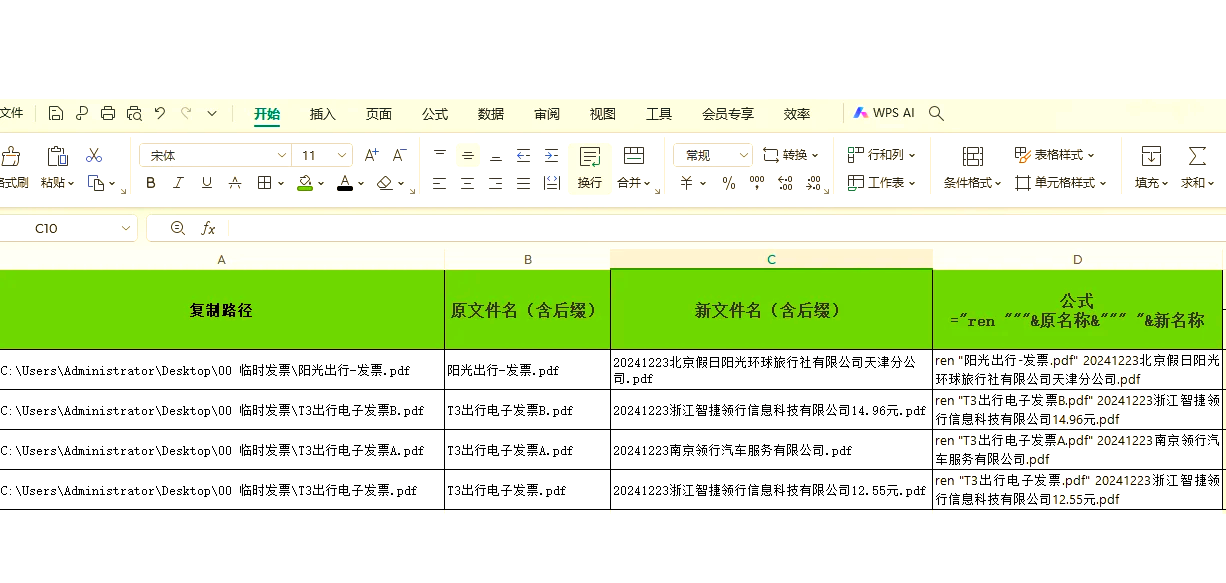Click the 行和列 button
This screenshot has height=583, width=1226.
(x=881, y=155)
